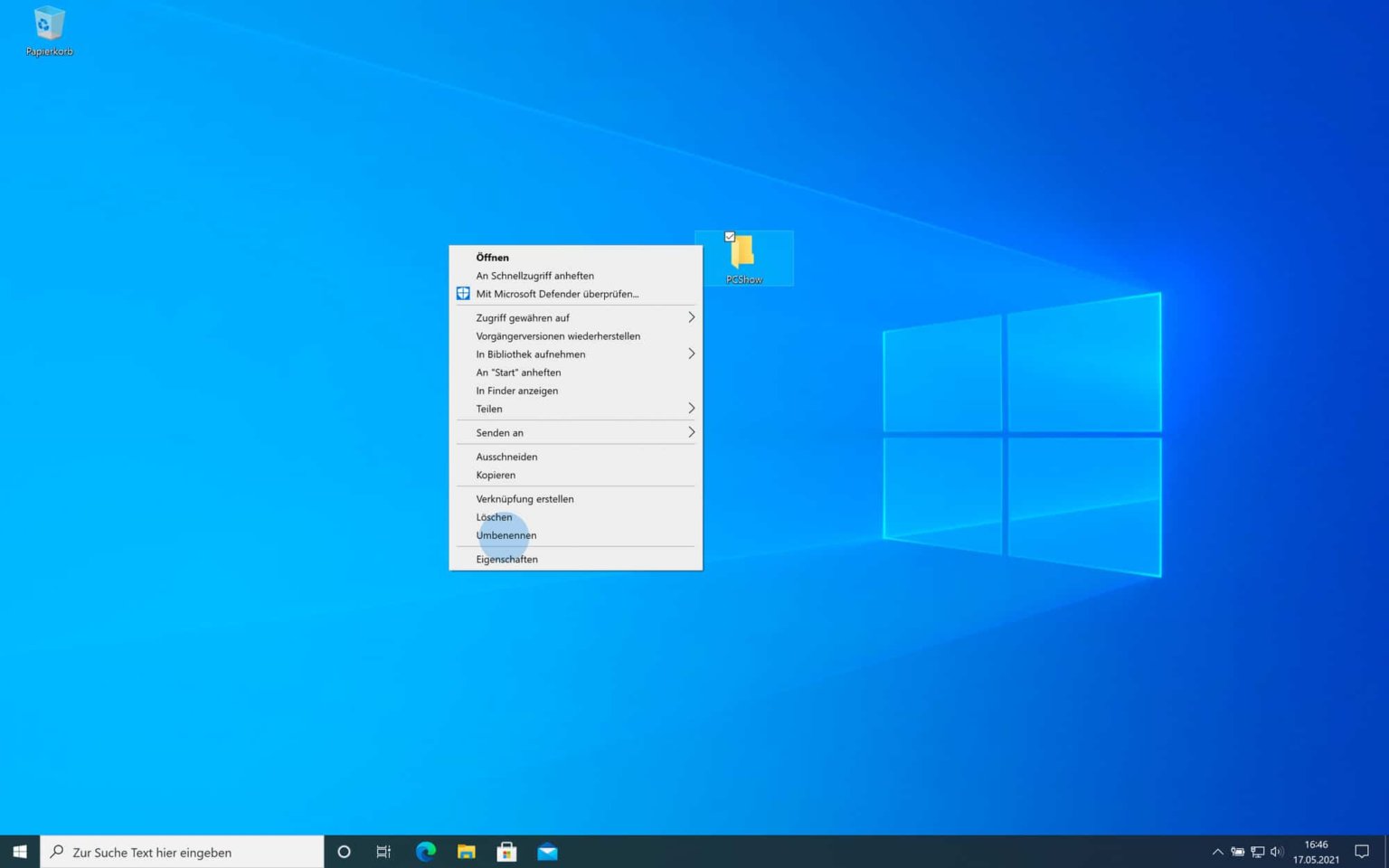Select Umbenennen to rename the folder
This screenshot has width=1389, height=868.
506,534
